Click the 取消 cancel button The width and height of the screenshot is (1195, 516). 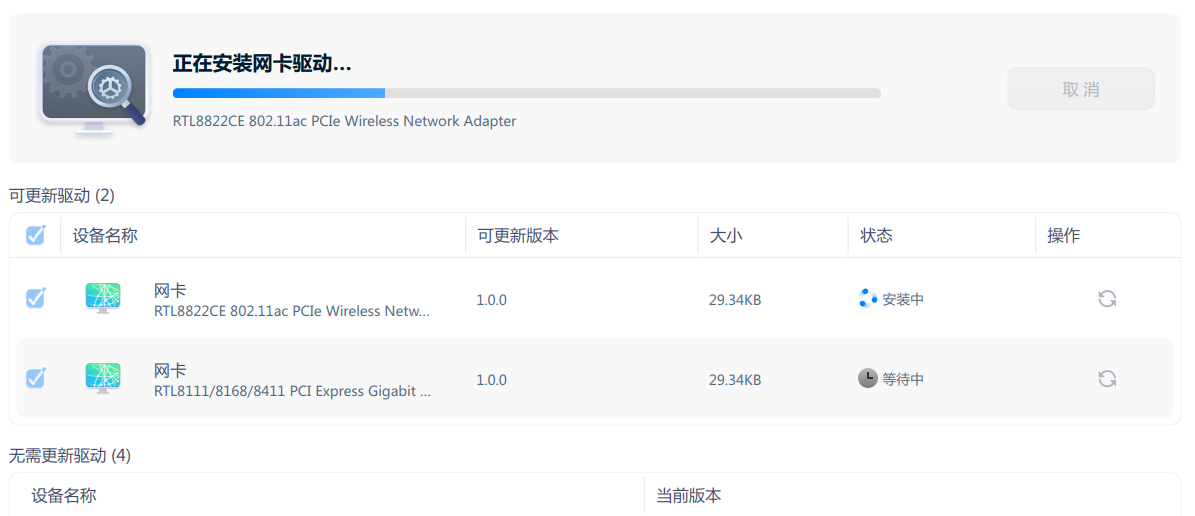click(1081, 89)
